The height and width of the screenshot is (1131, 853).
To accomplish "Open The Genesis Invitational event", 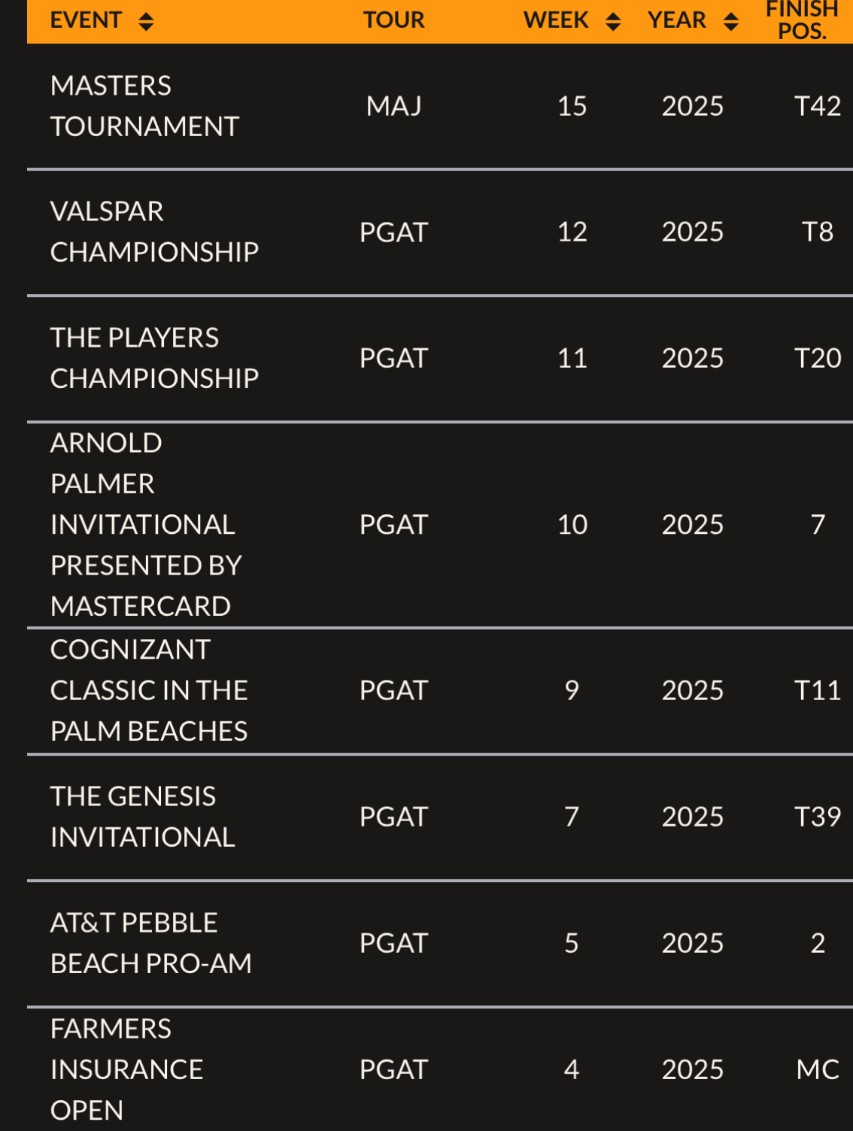I will 143,817.
